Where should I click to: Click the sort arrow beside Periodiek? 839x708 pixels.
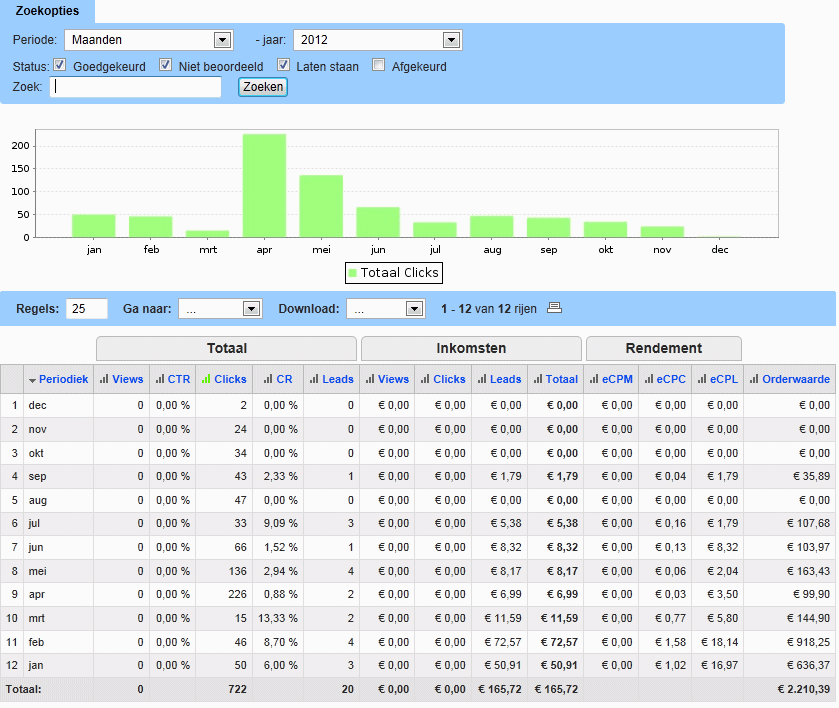click(33, 380)
